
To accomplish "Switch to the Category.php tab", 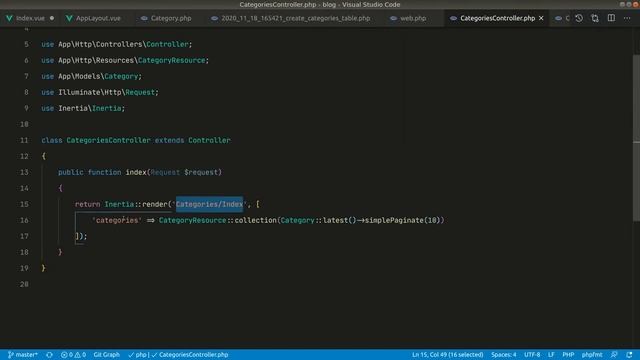I will click(171, 18).
